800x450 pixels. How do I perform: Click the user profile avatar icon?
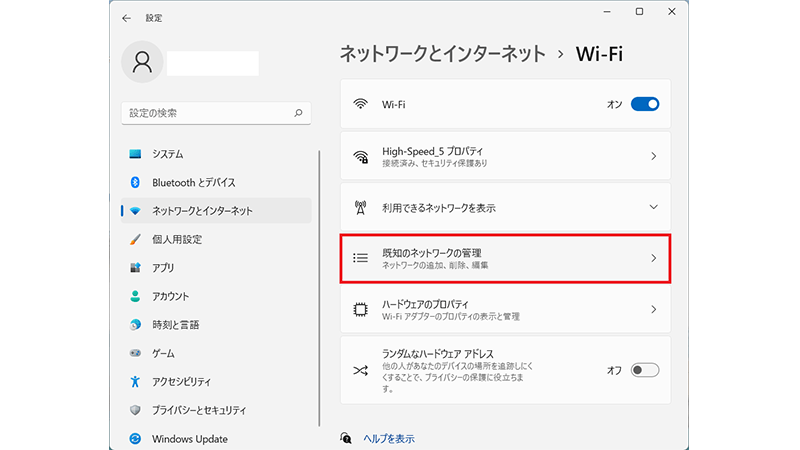pyautogui.click(x=141, y=61)
